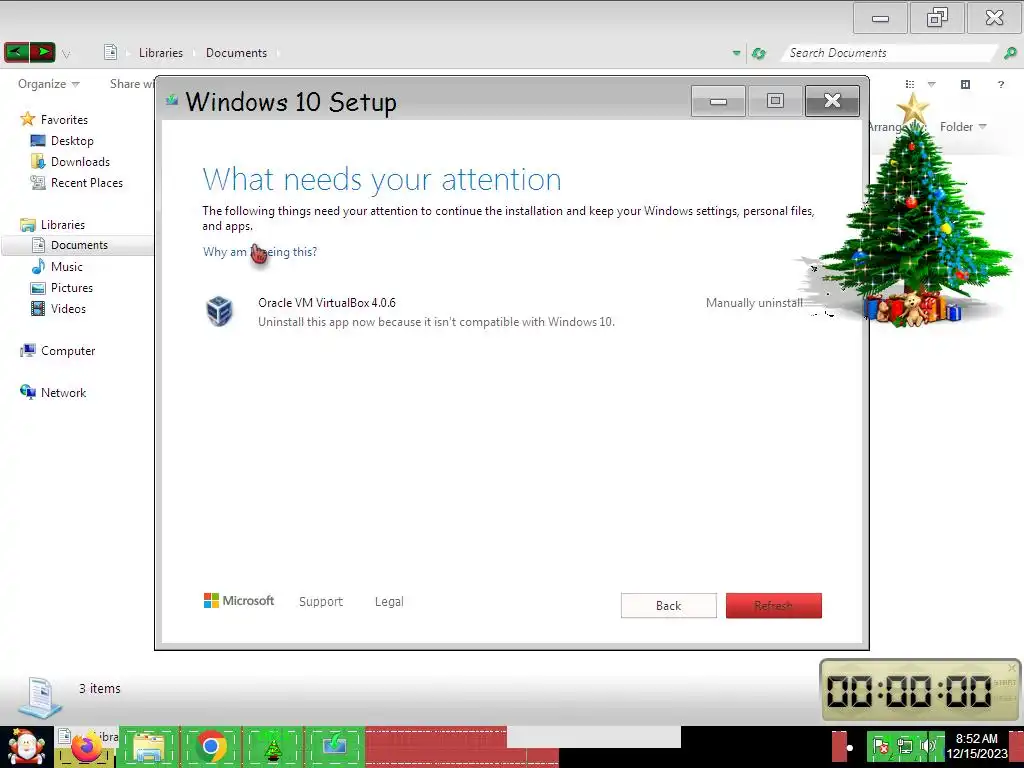Image resolution: width=1024 pixels, height=768 pixels.
Task: Focus the Search Documents field
Action: 888,53
